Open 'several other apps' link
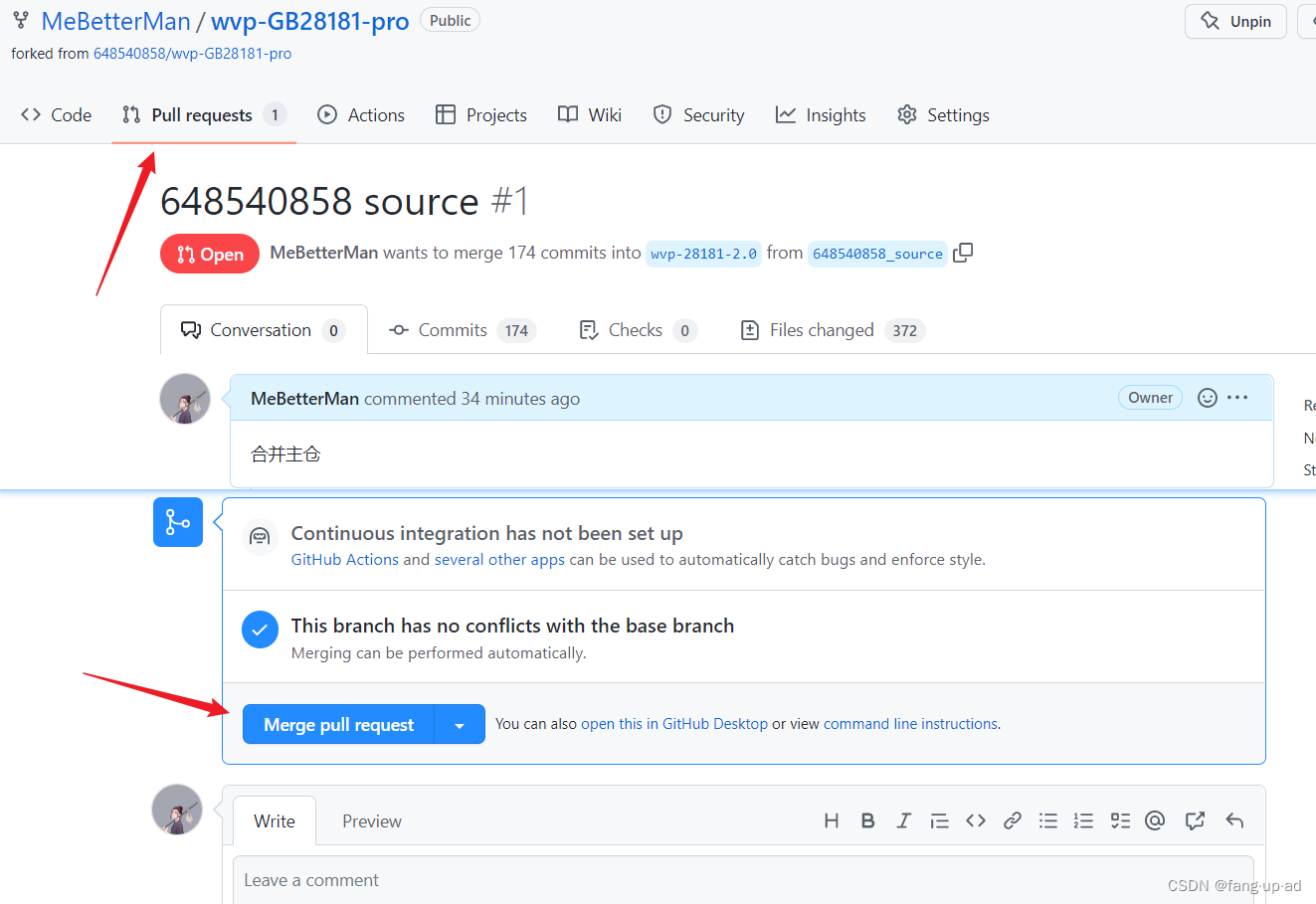Screen dimensions: 1316x904 pyautogui.click(x=499, y=560)
